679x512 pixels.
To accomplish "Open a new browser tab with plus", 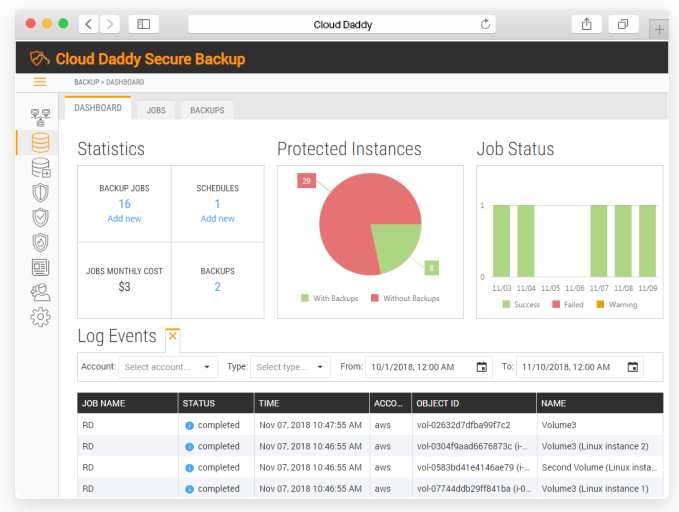I will 659,29.
